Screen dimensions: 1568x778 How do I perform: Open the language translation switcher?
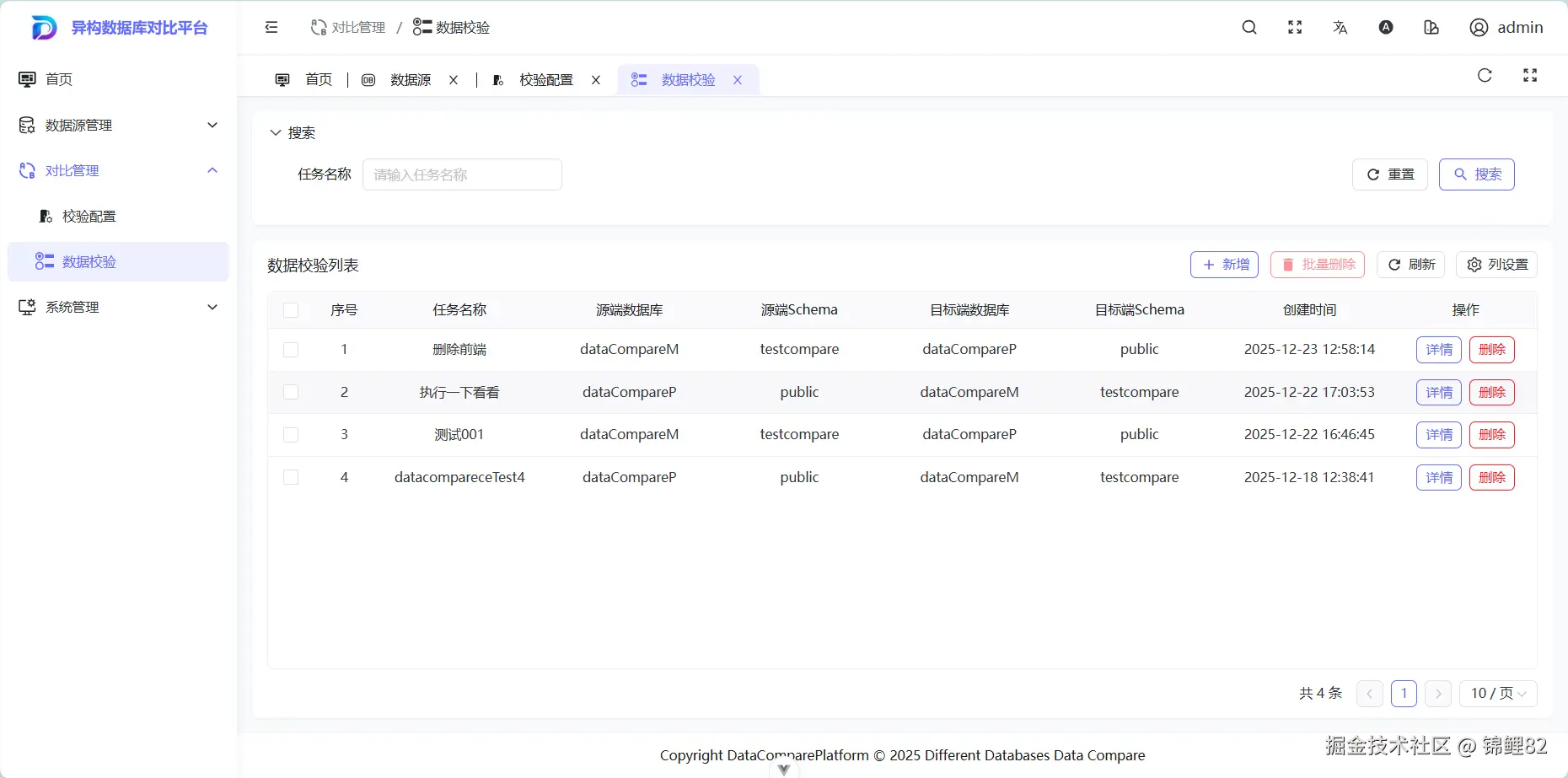(1340, 28)
